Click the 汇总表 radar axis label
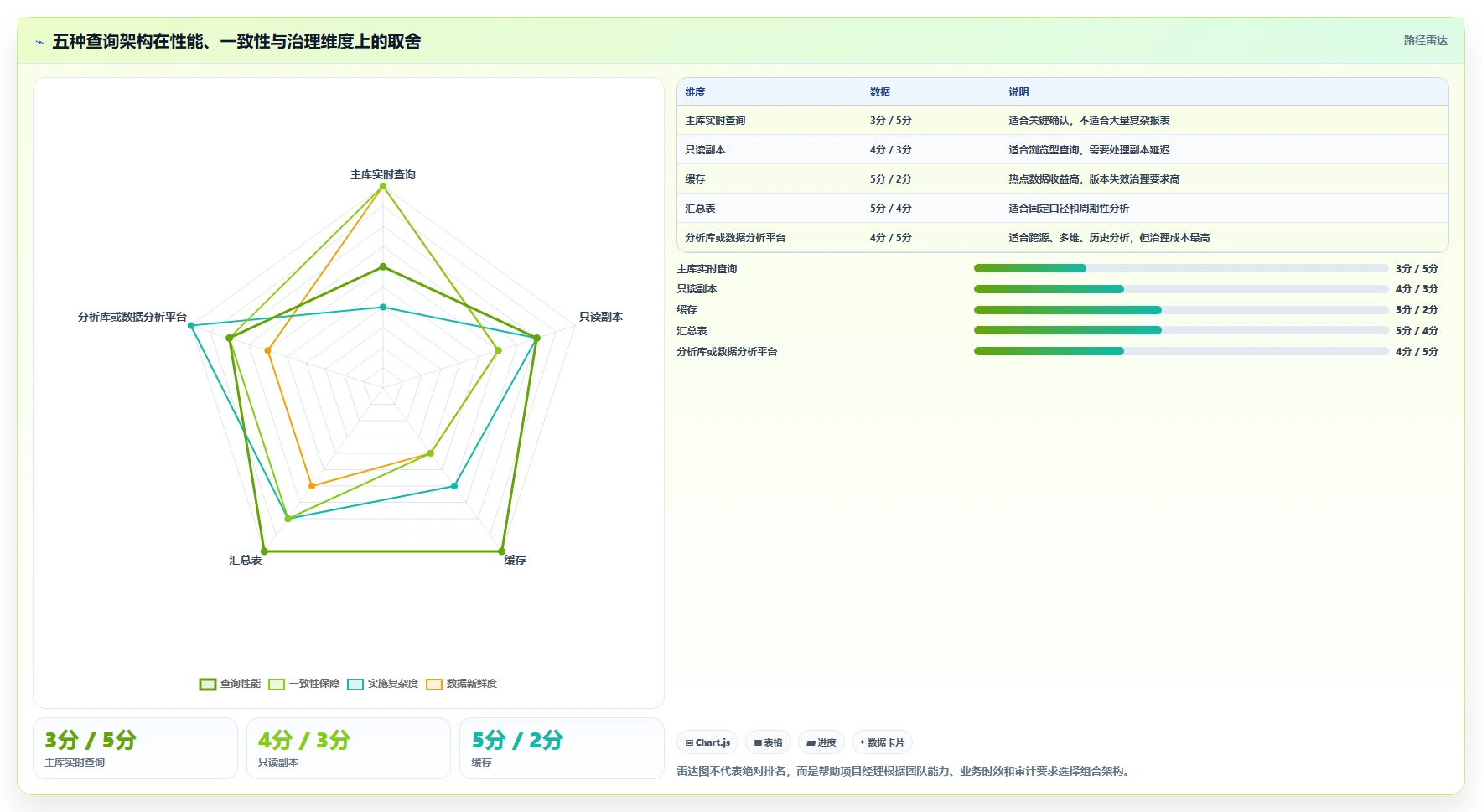Image resolution: width=1482 pixels, height=812 pixels. [x=246, y=560]
